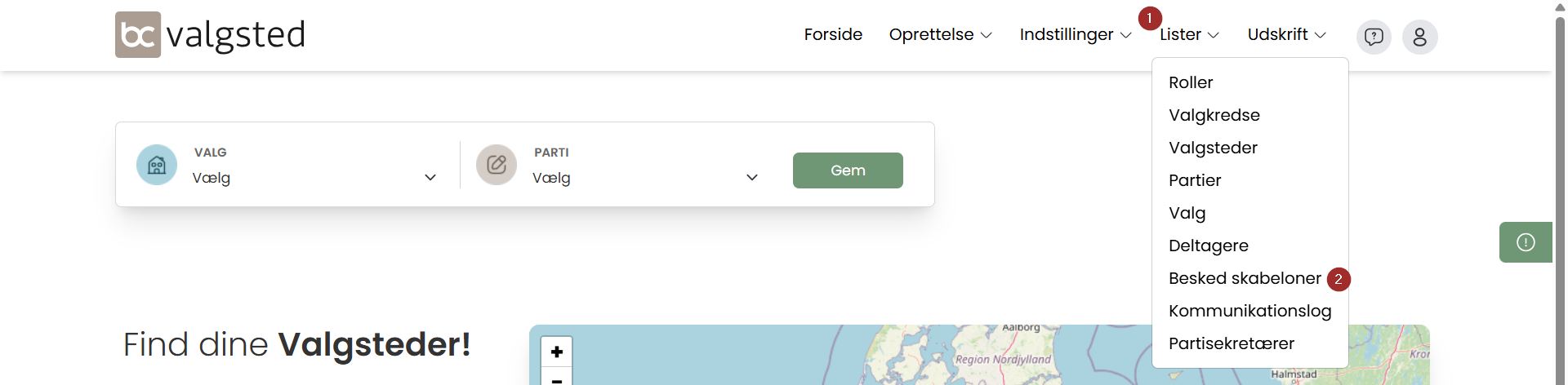
Task: Click the green alert side tab
Action: 1525,242
